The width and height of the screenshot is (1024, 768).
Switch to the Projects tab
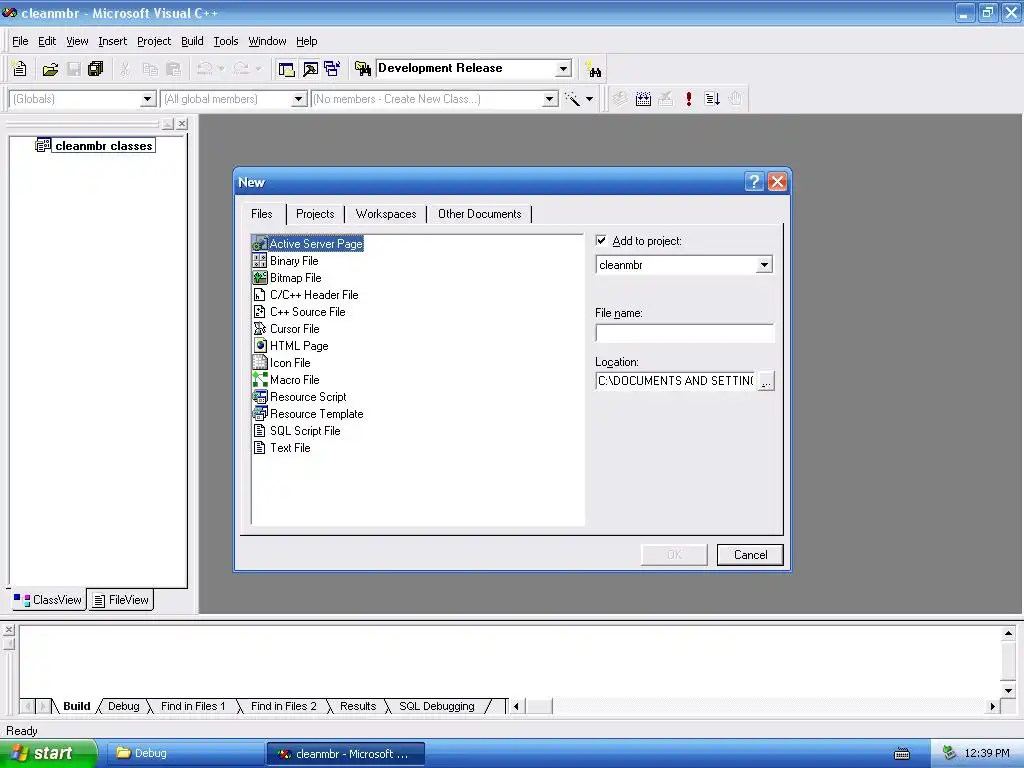point(315,214)
